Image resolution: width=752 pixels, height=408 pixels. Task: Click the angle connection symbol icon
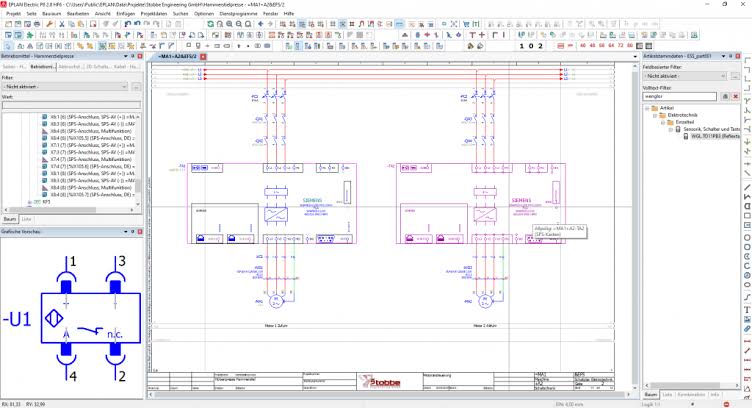pyautogui.click(x=495, y=35)
